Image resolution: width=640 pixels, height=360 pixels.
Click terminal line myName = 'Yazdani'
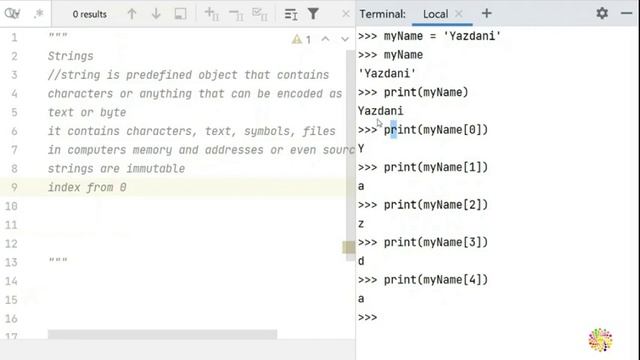429,36
